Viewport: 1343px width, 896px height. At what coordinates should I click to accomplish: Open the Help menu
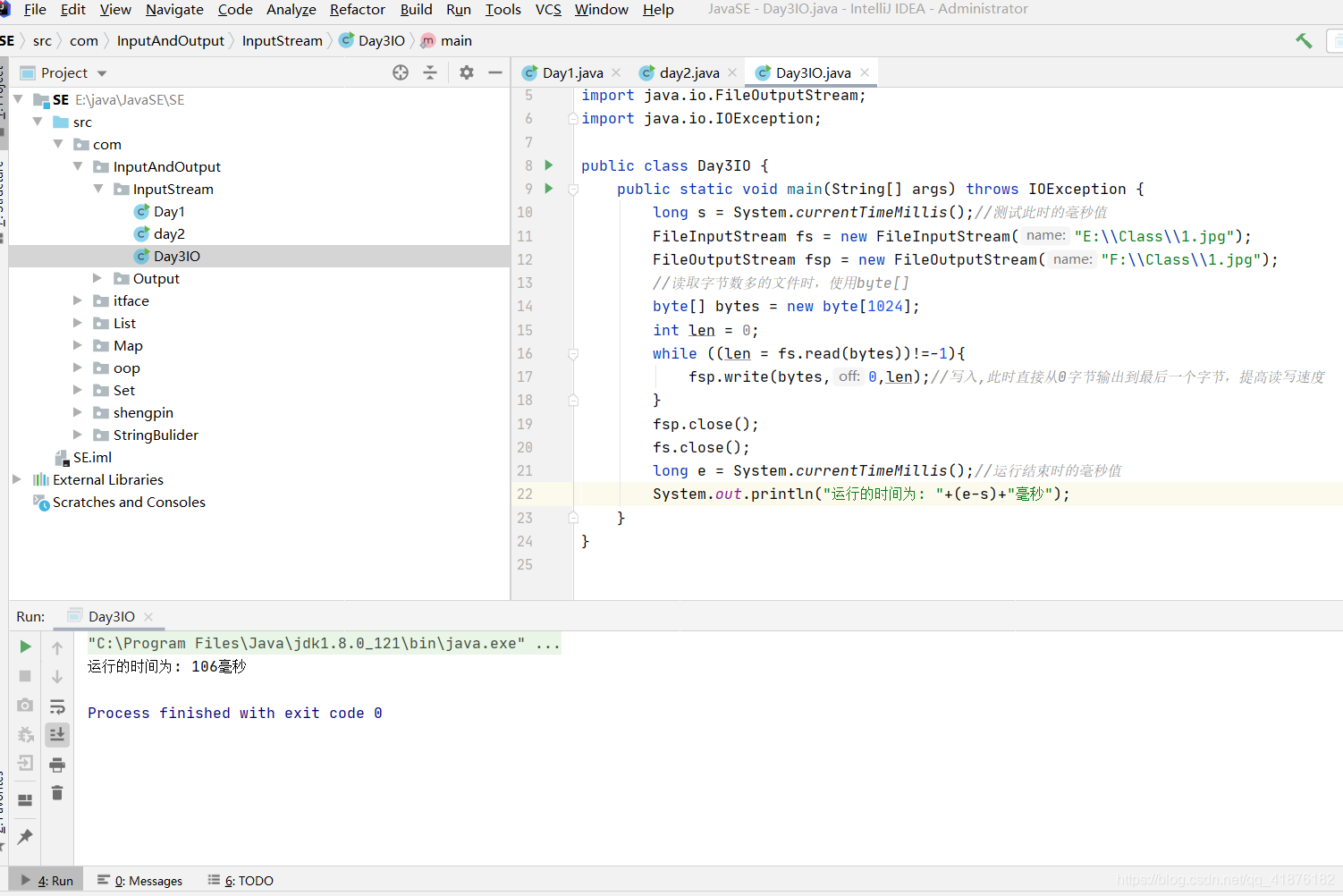[x=658, y=9]
